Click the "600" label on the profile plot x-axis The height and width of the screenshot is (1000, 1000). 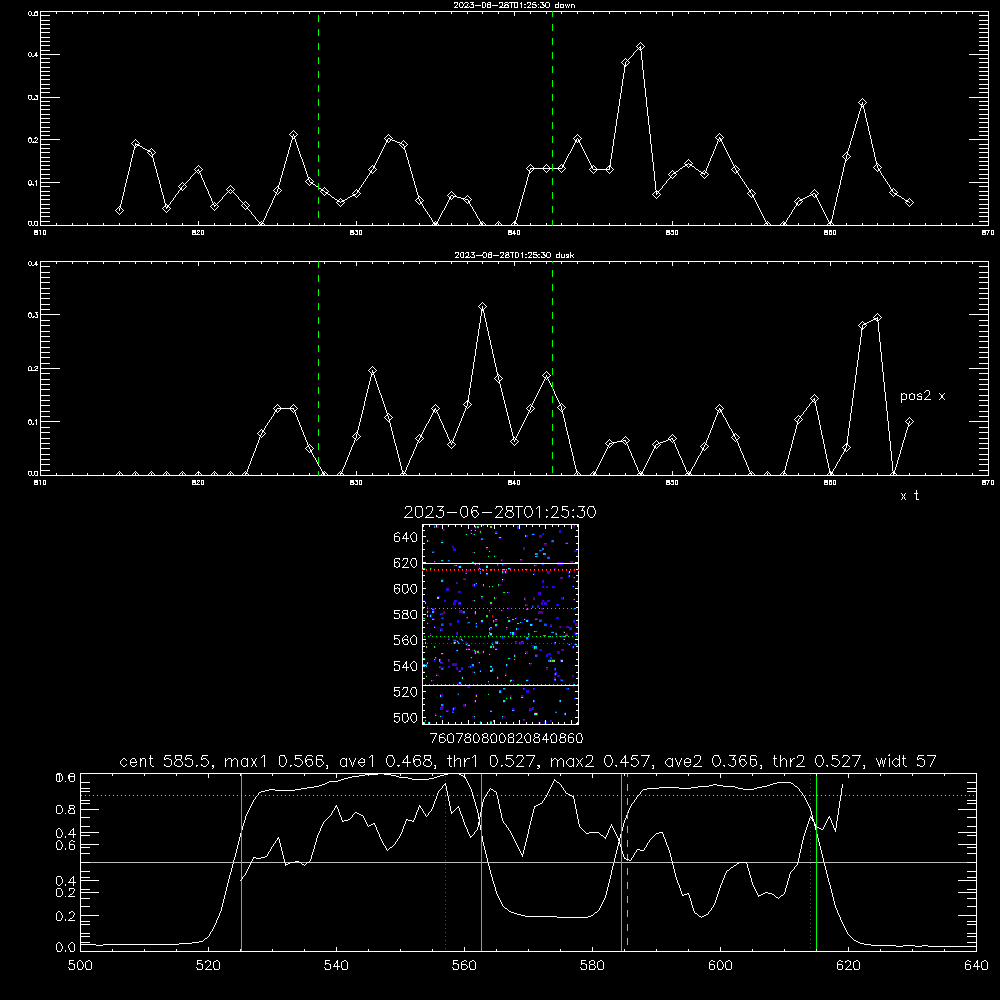click(x=721, y=965)
